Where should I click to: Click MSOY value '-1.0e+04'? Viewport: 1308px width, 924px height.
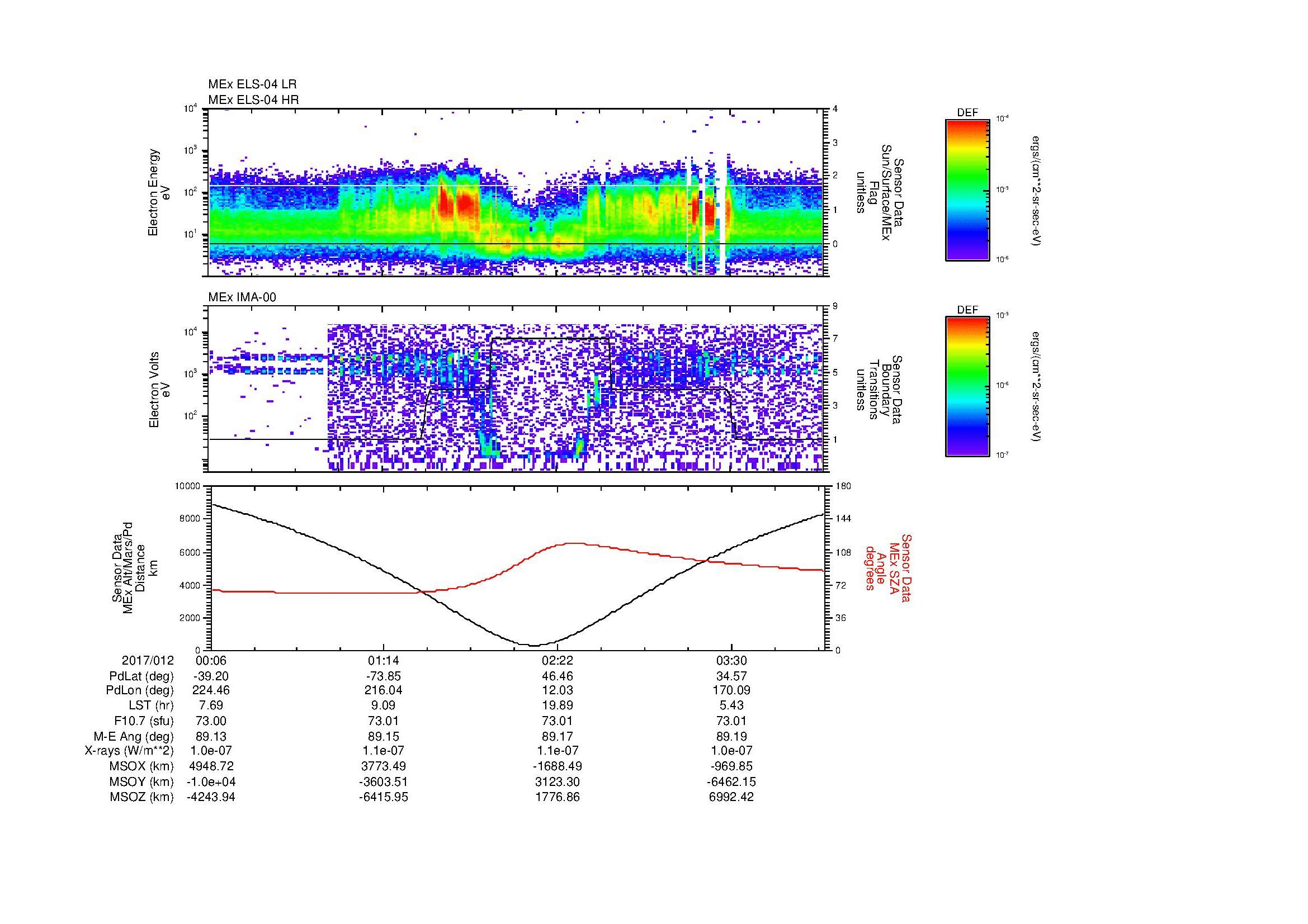(211, 781)
